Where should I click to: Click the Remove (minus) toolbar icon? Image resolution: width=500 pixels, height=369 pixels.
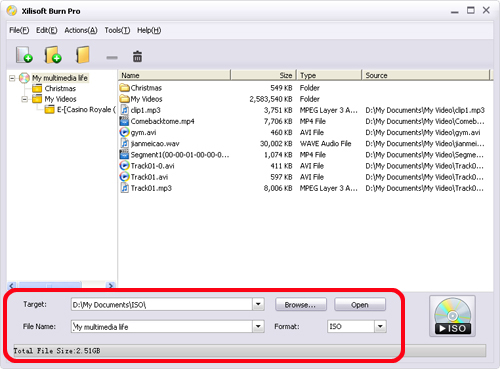click(x=112, y=58)
